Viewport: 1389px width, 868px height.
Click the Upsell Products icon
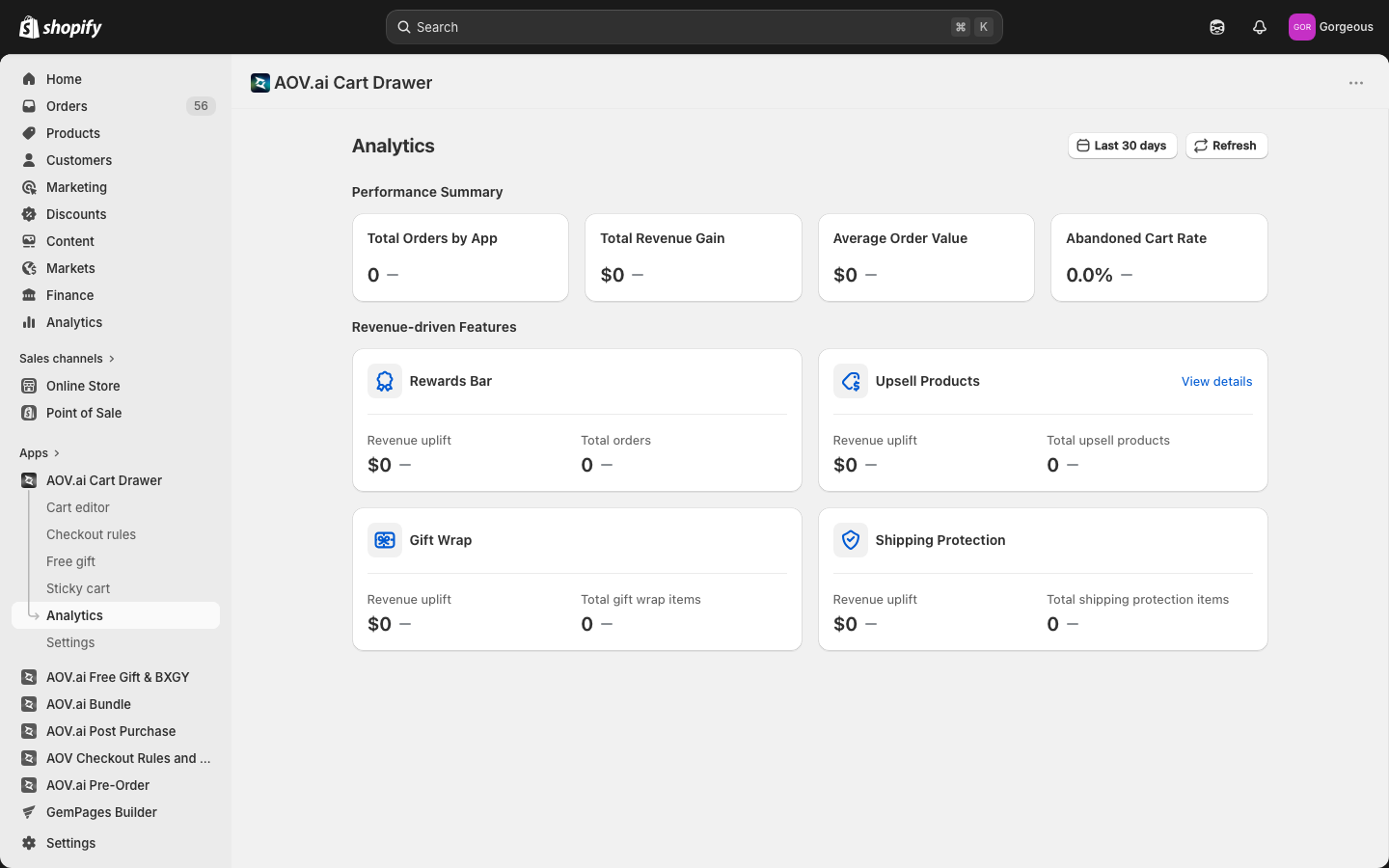point(851,381)
